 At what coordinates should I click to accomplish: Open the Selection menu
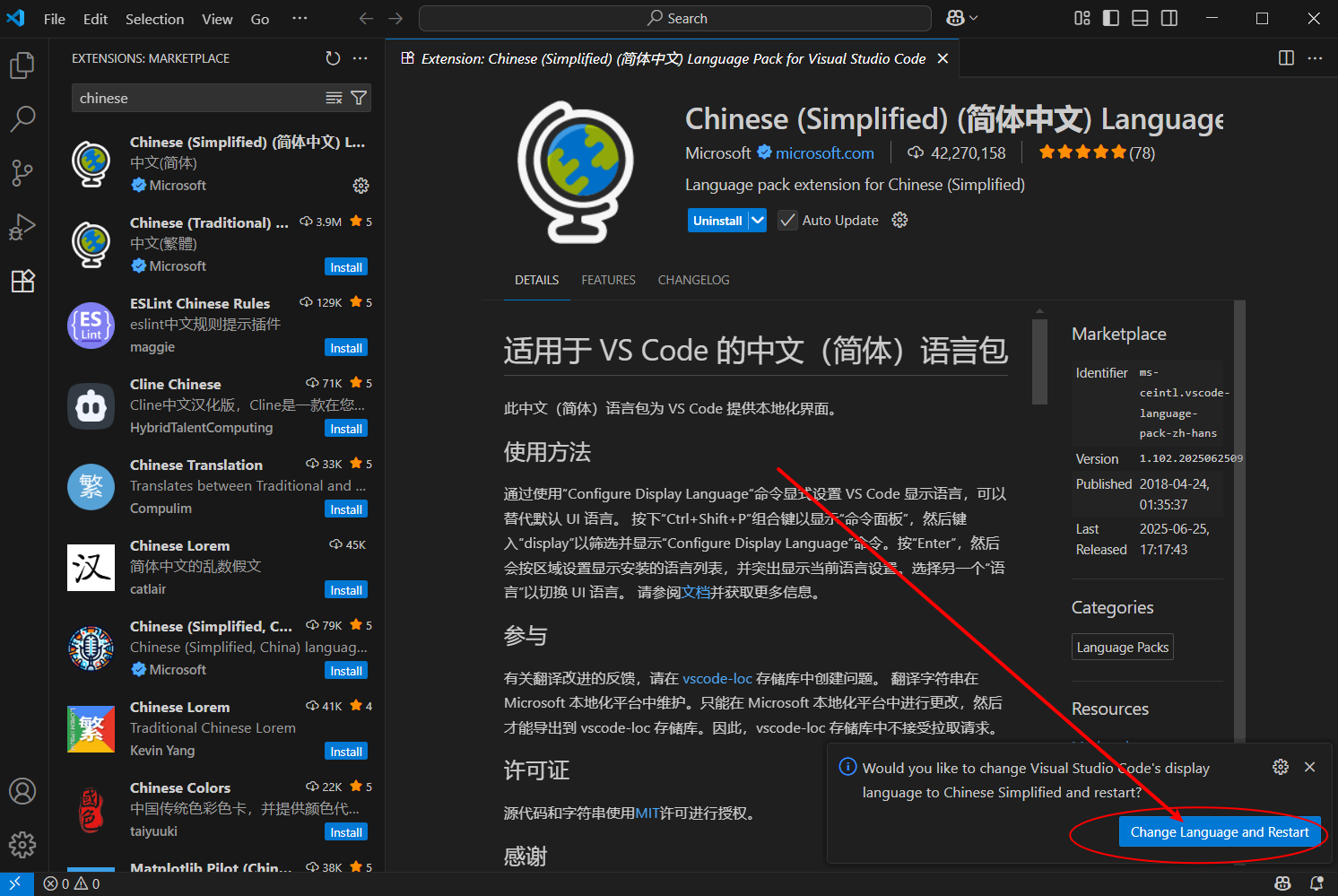[154, 19]
